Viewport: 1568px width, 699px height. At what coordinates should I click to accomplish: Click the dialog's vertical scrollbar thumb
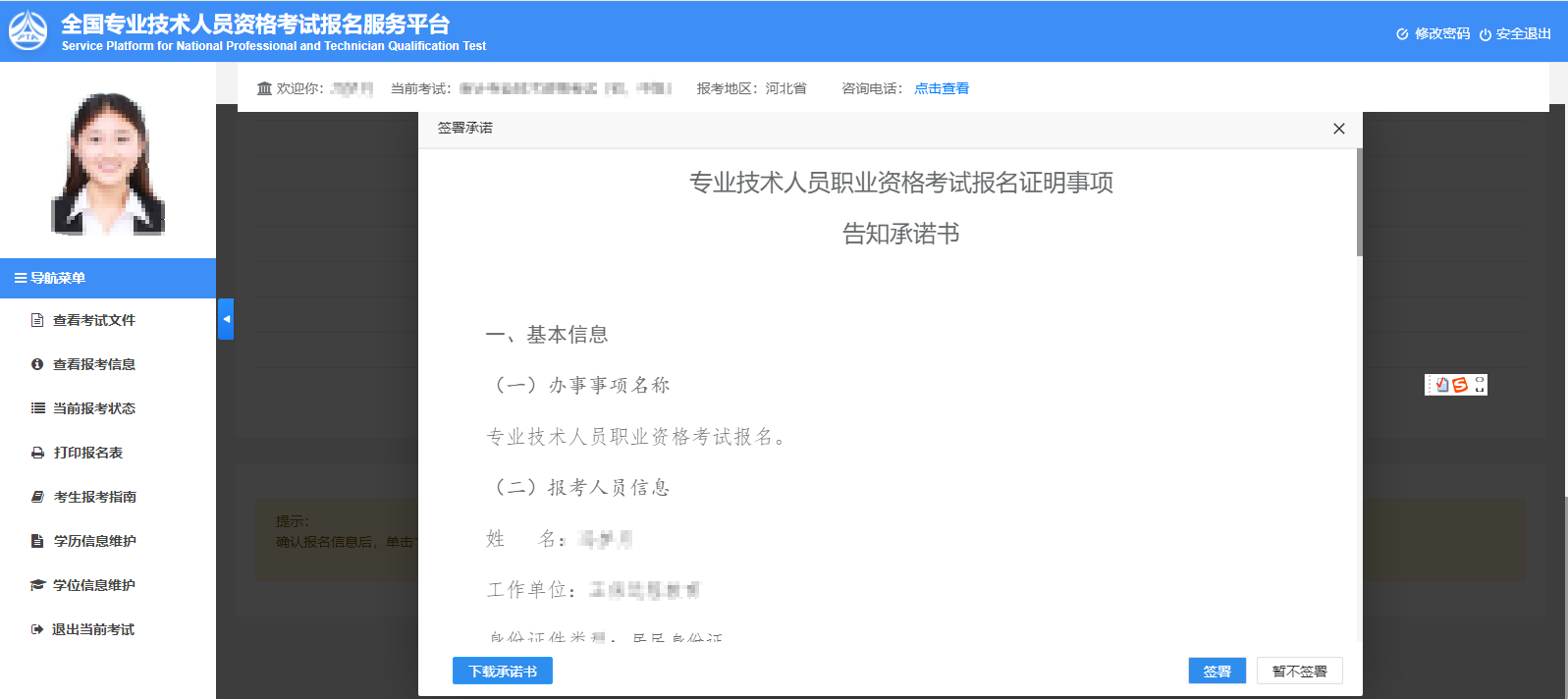click(x=1359, y=202)
